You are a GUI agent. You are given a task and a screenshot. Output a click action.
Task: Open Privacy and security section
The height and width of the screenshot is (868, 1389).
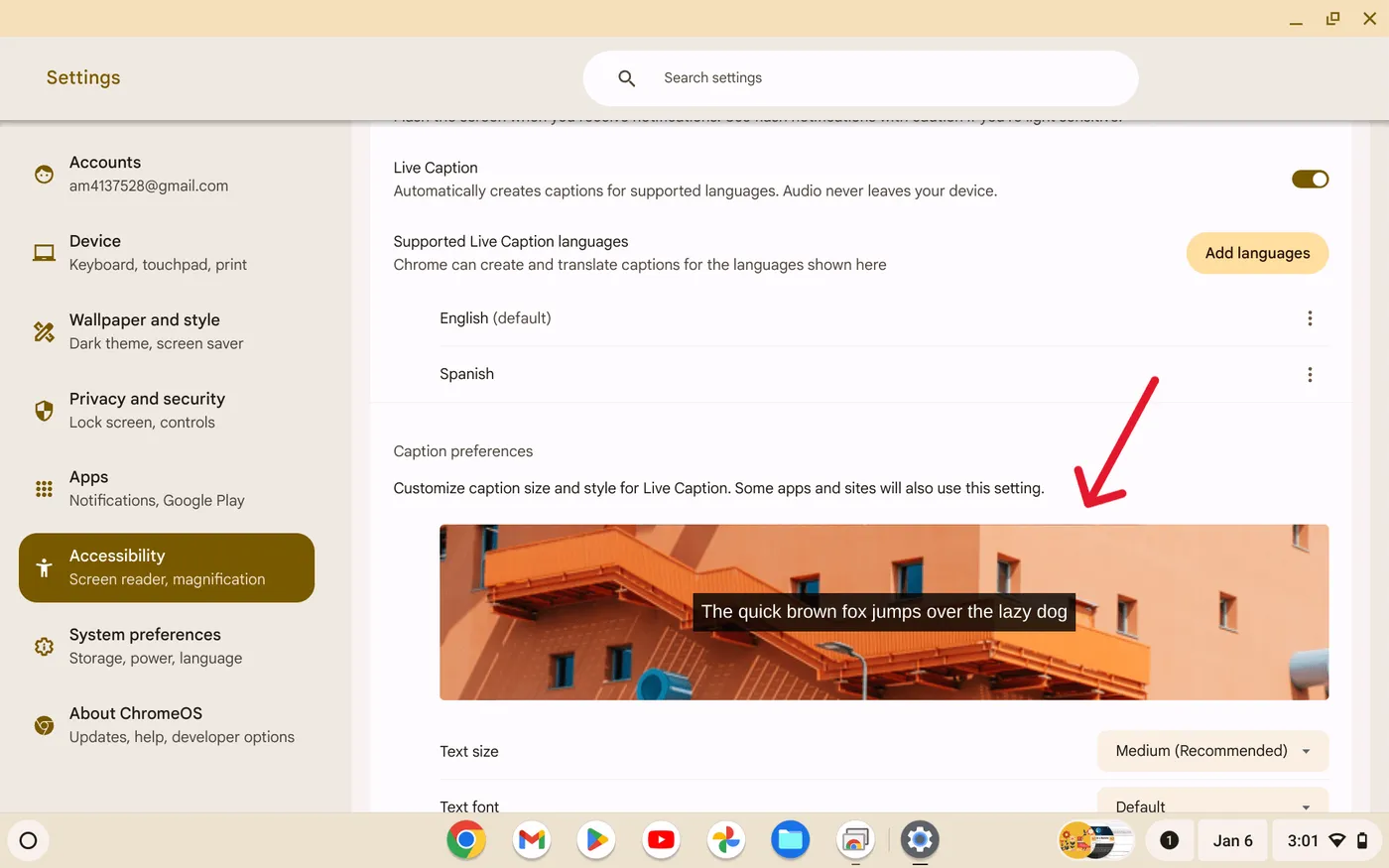click(167, 411)
